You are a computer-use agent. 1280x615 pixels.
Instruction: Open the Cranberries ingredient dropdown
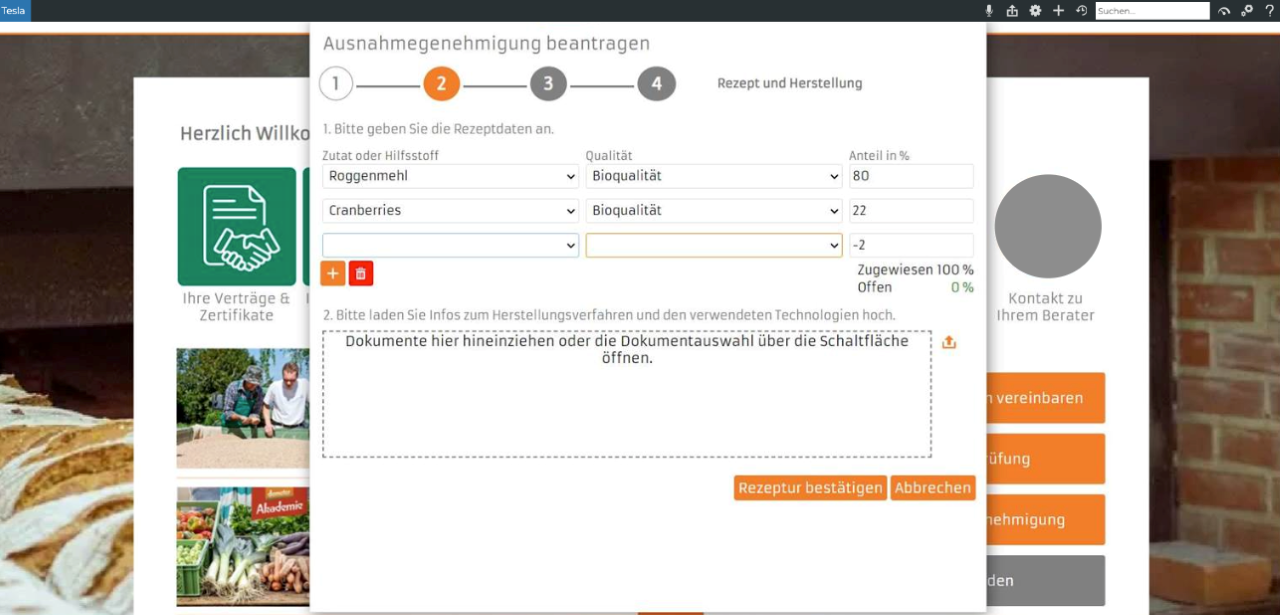(x=450, y=211)
